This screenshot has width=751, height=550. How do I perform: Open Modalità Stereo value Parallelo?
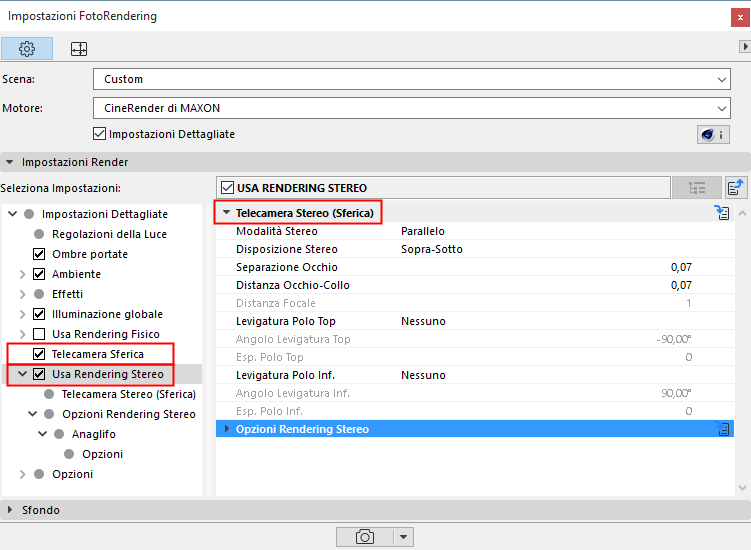[x=422, y=231]
